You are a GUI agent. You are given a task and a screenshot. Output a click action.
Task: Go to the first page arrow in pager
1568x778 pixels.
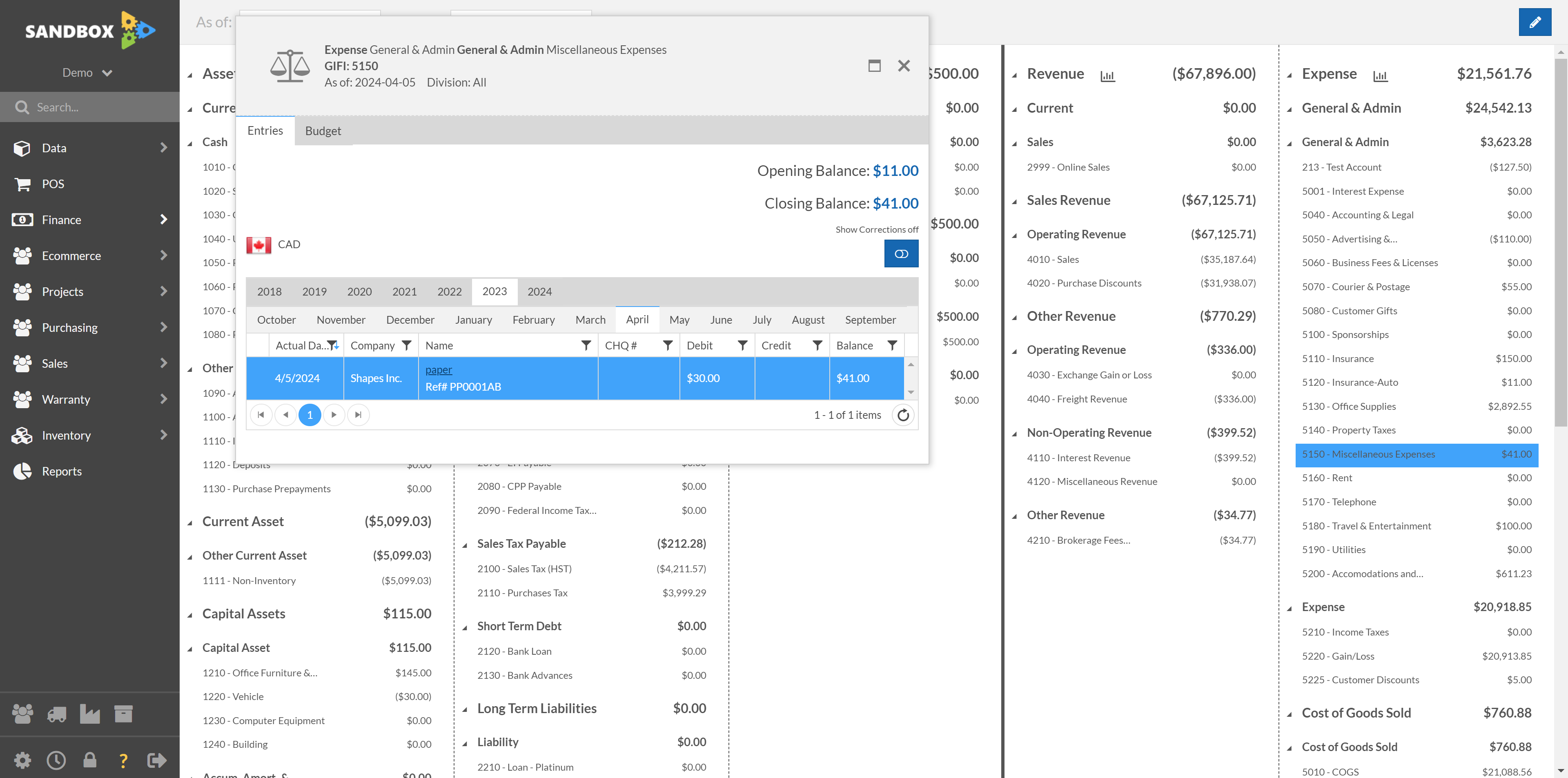click(261, 415)
